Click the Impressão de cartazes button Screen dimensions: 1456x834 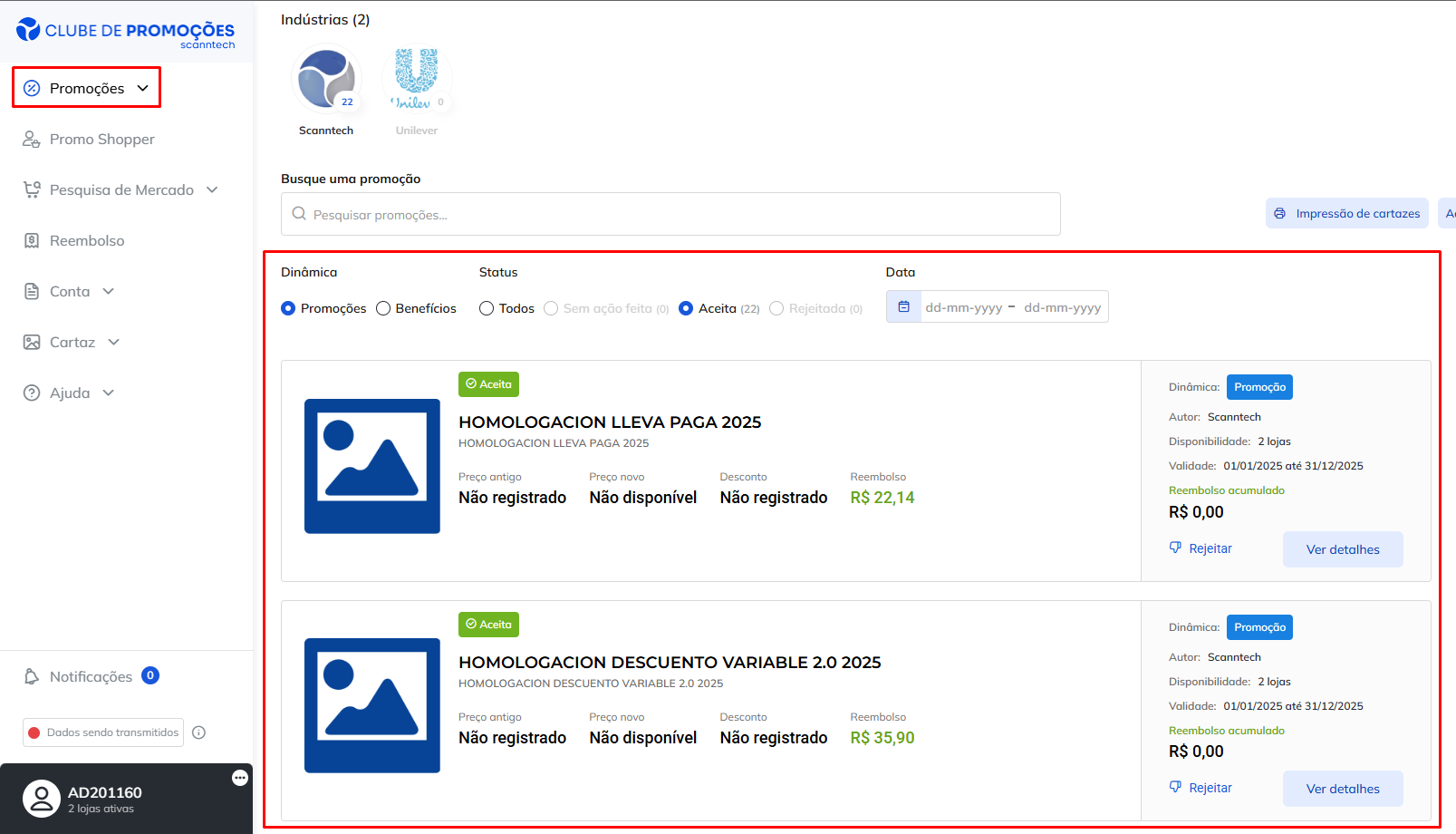[x=1346, y=214]
